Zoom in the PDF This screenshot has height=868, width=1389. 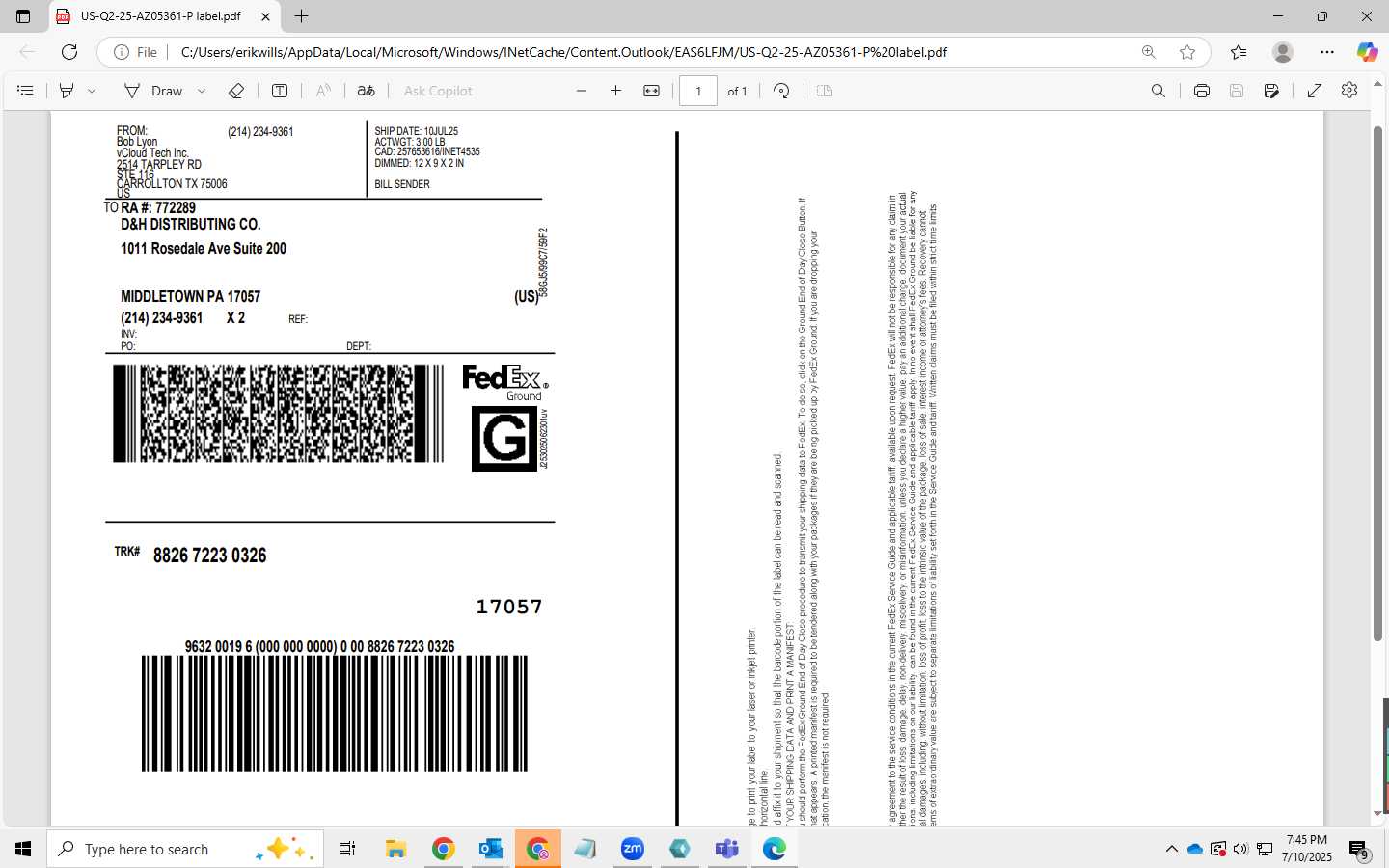pos(616,91)
